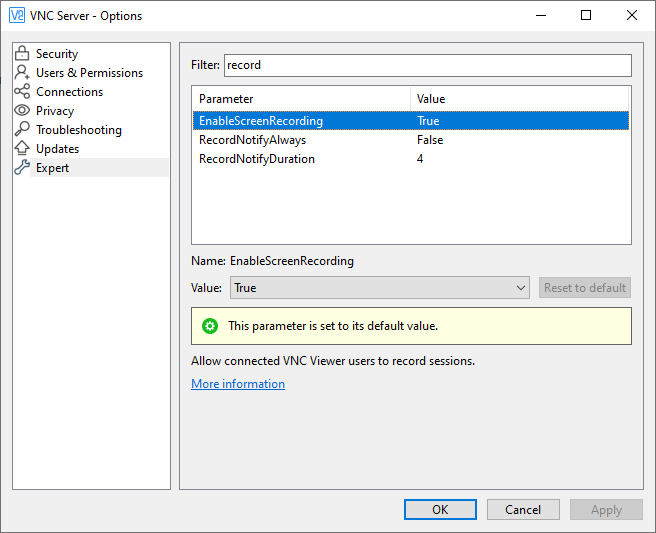Screen dimensions: 656x533
Task: Click the Updates arrow icon
Action: pyautogui.click(x=22, y=148)
